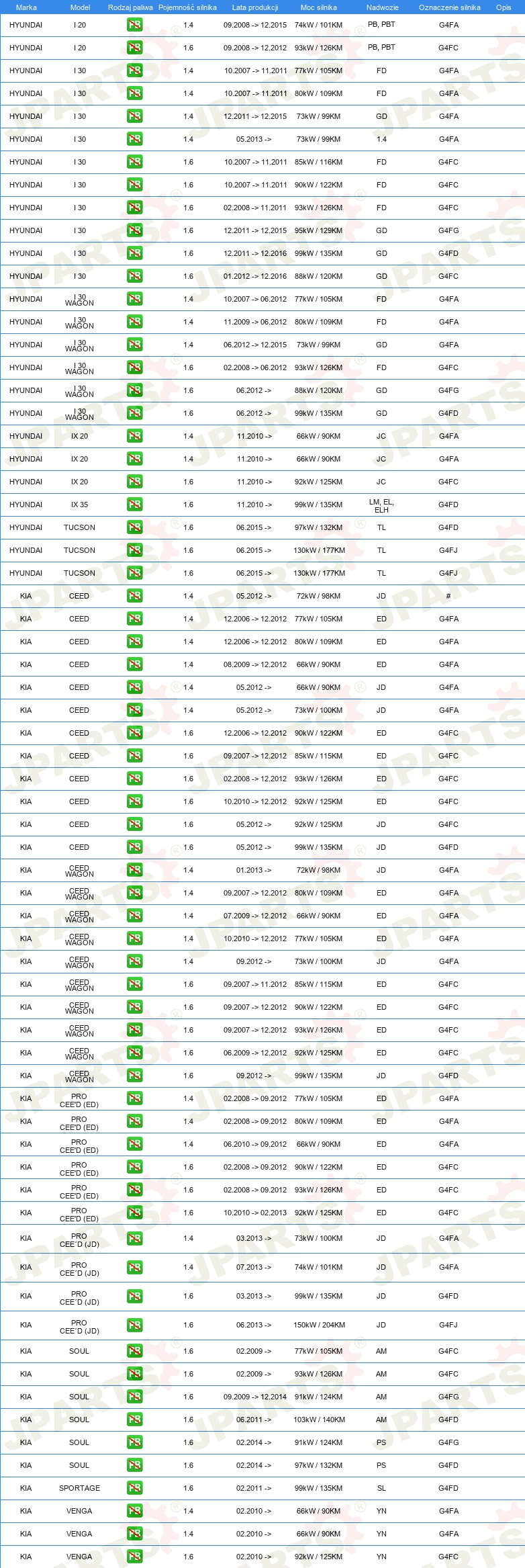Click the 150kW / 204KM power cell

coord(319,1325)
